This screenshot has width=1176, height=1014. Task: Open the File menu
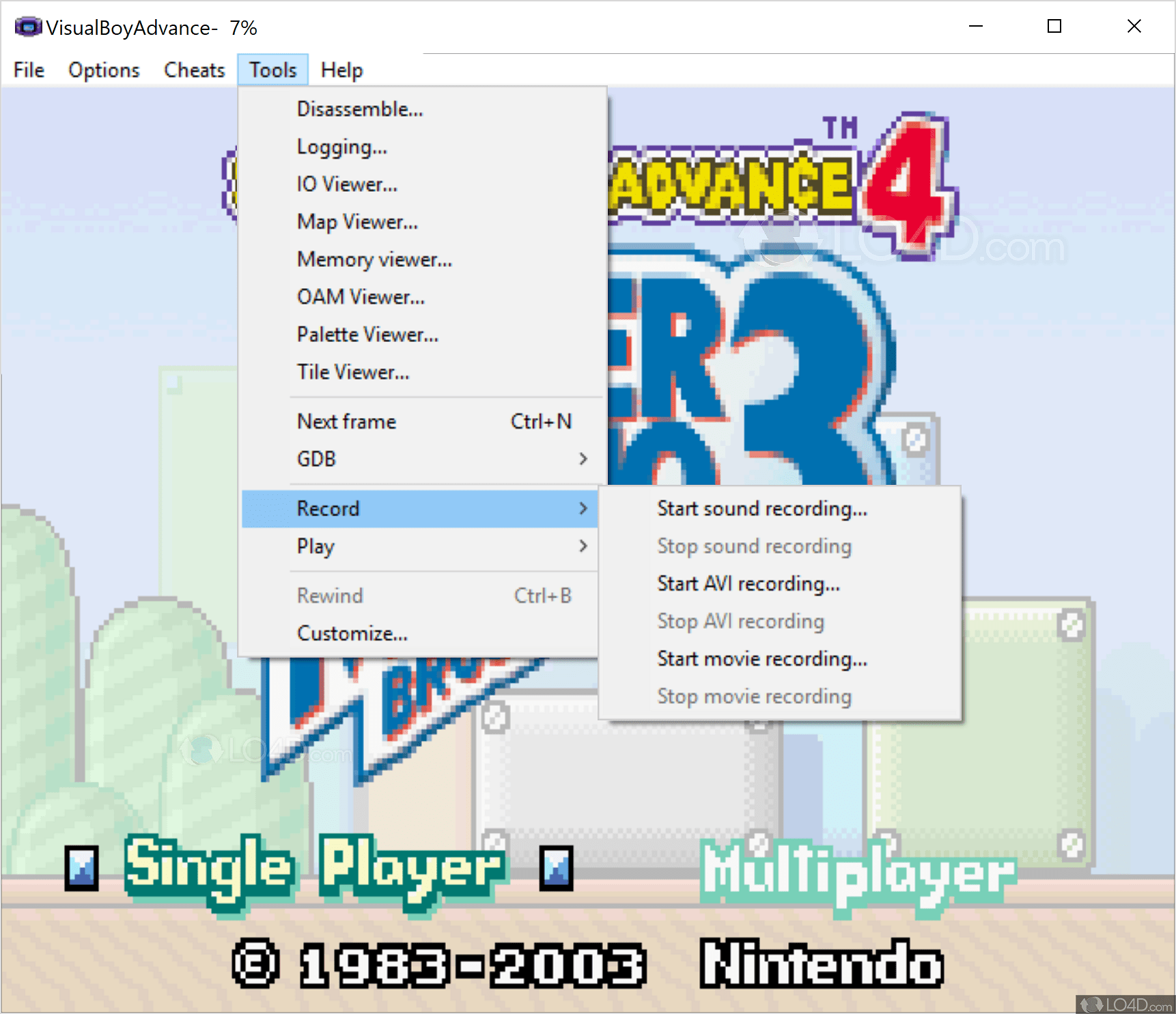[x=28, y=69]
